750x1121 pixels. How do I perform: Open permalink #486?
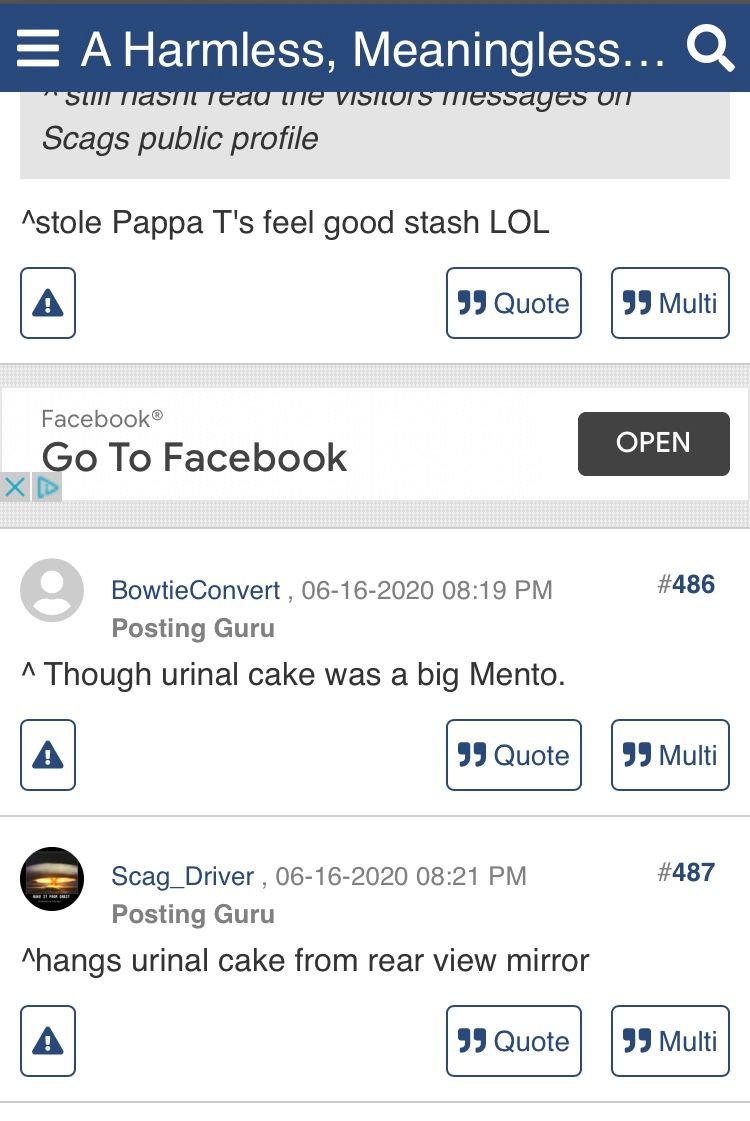click(x=686, y=585)
